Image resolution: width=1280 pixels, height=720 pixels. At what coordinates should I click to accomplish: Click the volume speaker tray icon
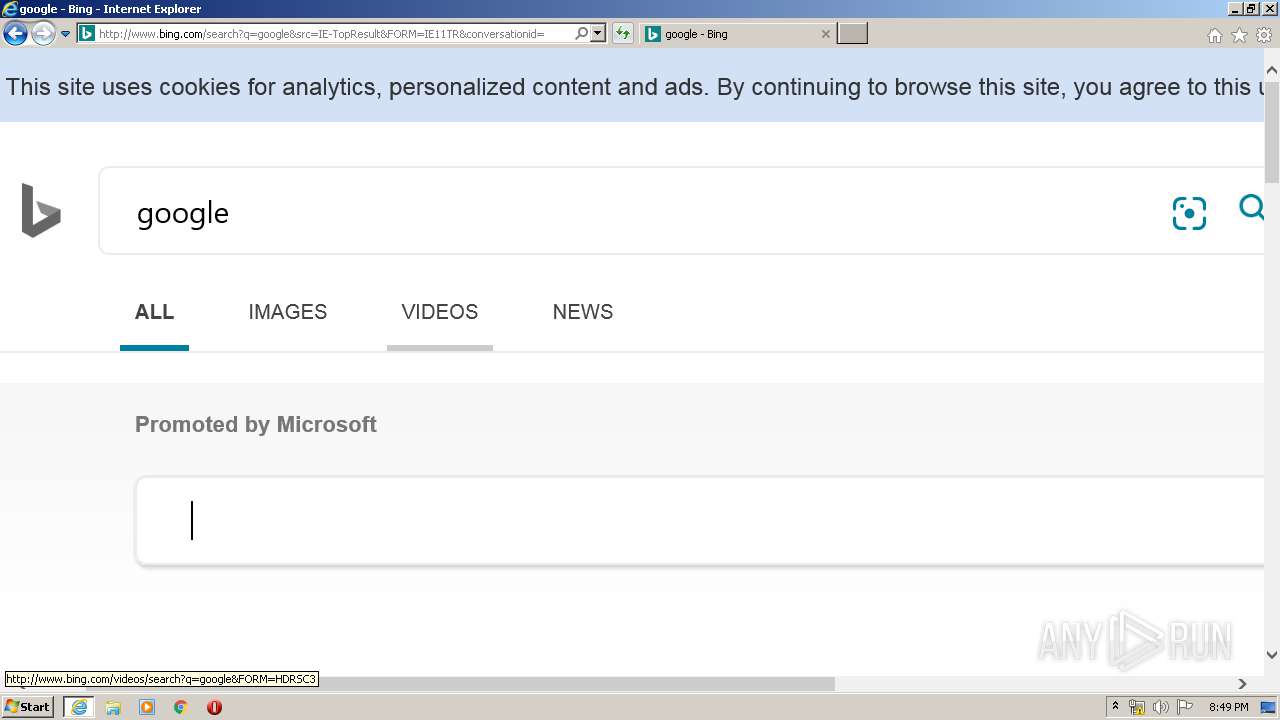pos(1161,707)
